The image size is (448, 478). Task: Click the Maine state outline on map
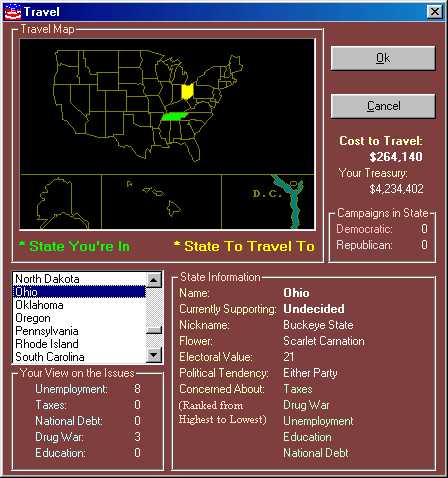(x=236, y=64)
